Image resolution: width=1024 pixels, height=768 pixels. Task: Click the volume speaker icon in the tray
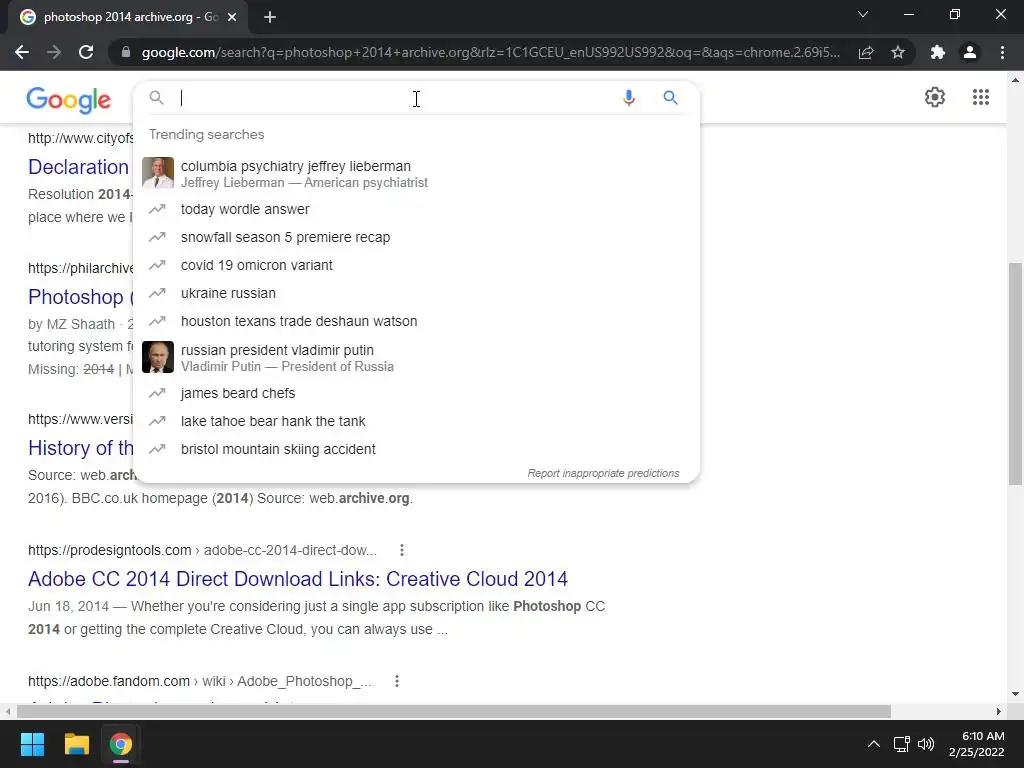click(926, 744)
